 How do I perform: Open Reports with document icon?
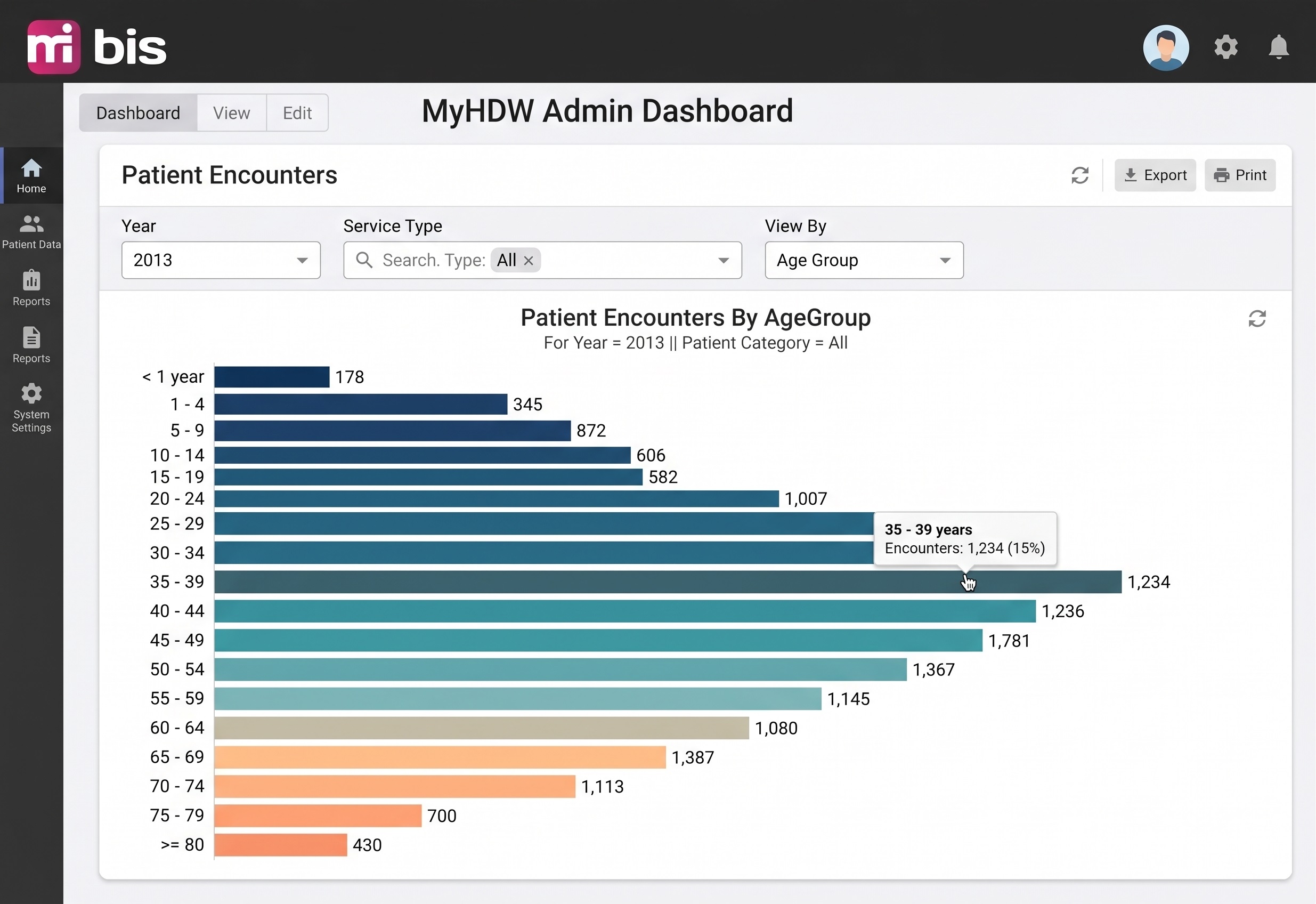click(31, 345)
